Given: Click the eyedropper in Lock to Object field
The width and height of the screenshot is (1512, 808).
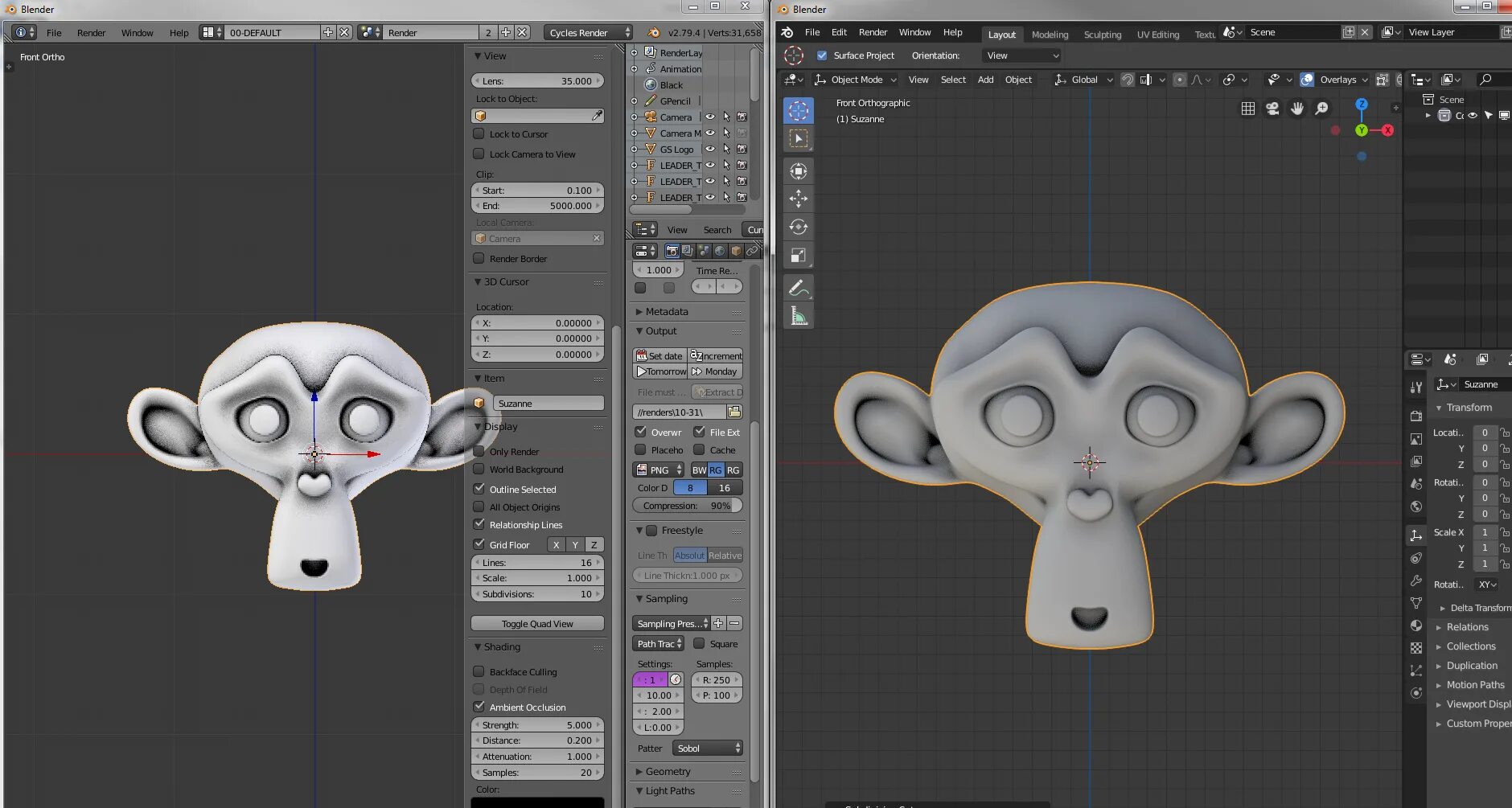Looking at the screenshot, I should pyautogui.click(x=597, y=116).
